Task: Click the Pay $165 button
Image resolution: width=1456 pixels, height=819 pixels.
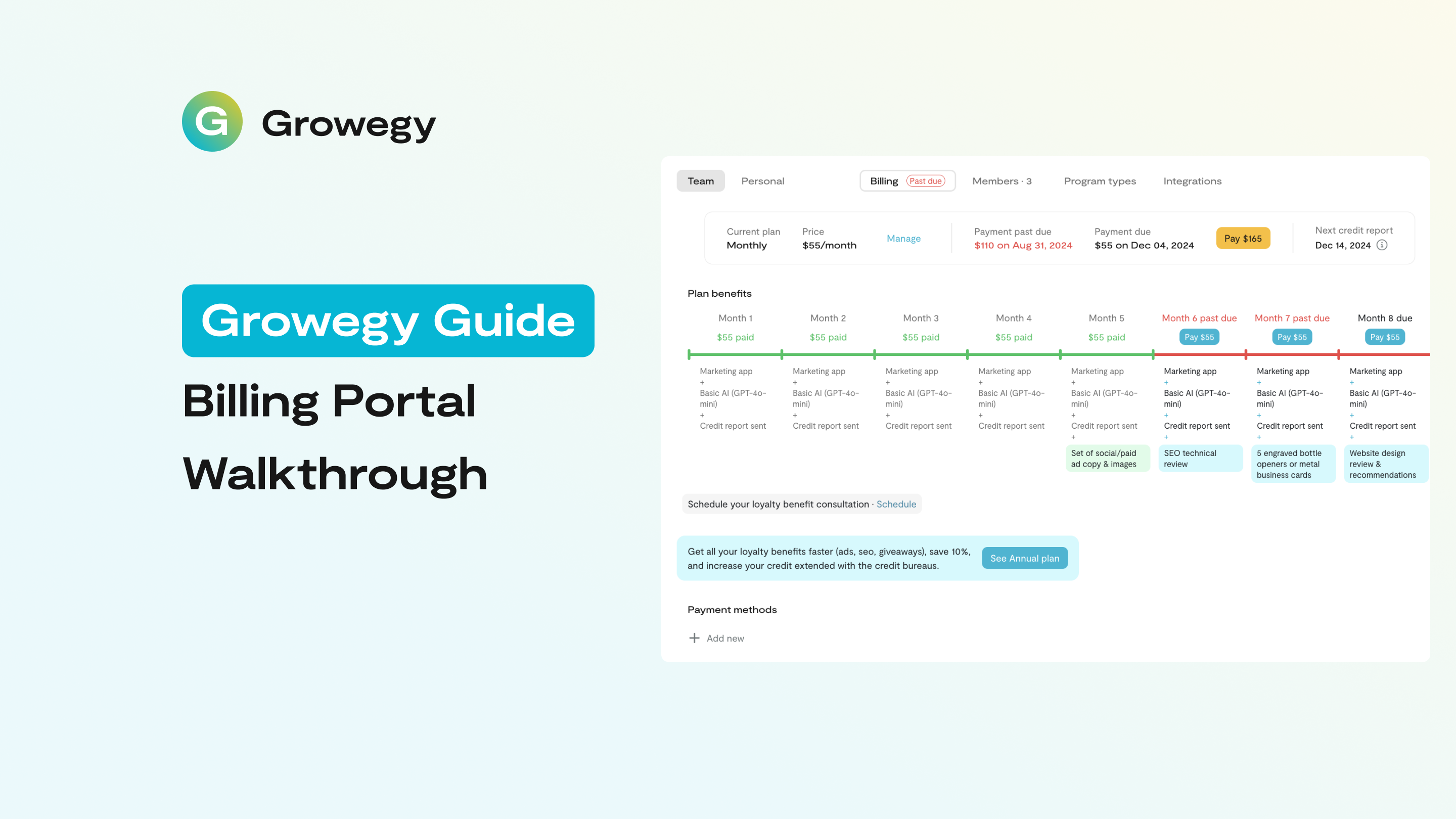Action: pos(1243,238)
